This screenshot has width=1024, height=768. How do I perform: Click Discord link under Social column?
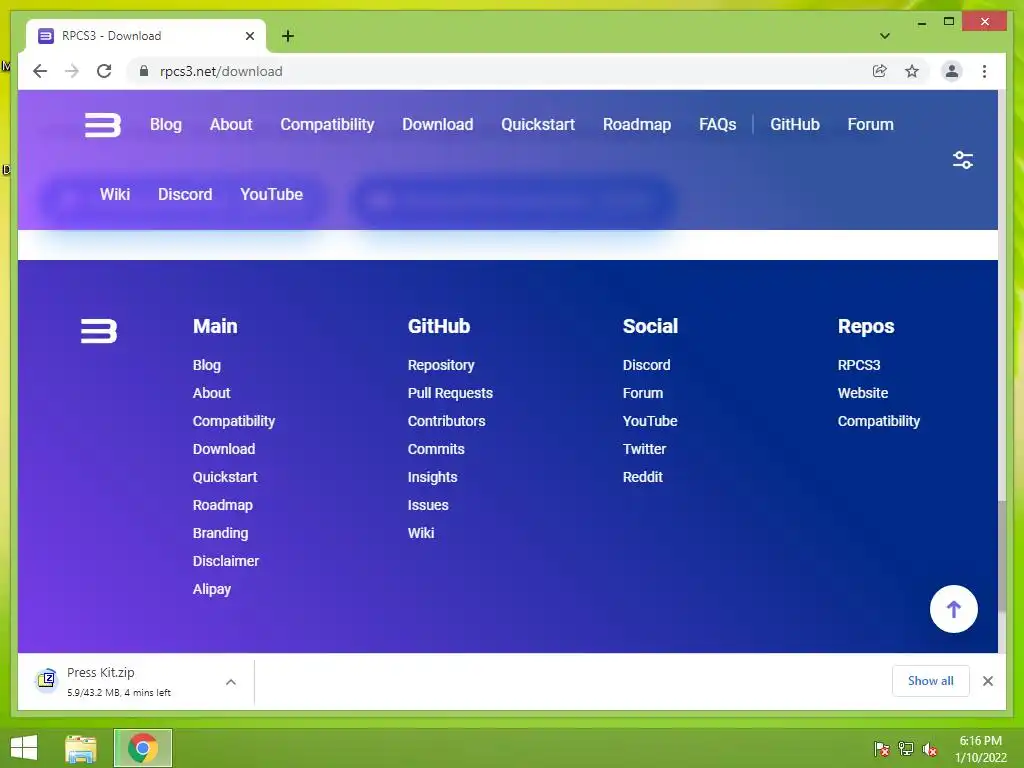tap(647, 365)
